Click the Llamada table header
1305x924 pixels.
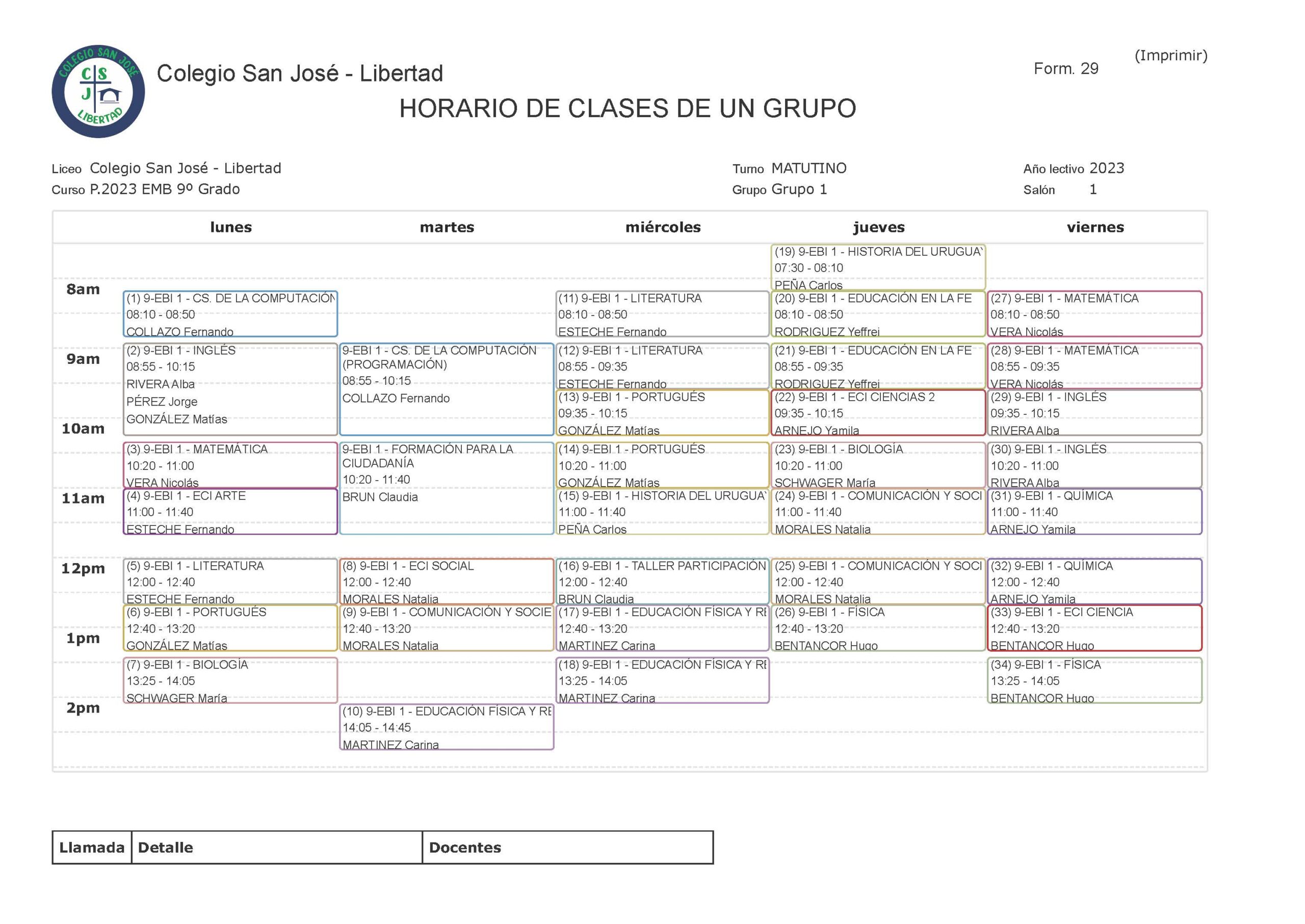[x=92, y=847]
